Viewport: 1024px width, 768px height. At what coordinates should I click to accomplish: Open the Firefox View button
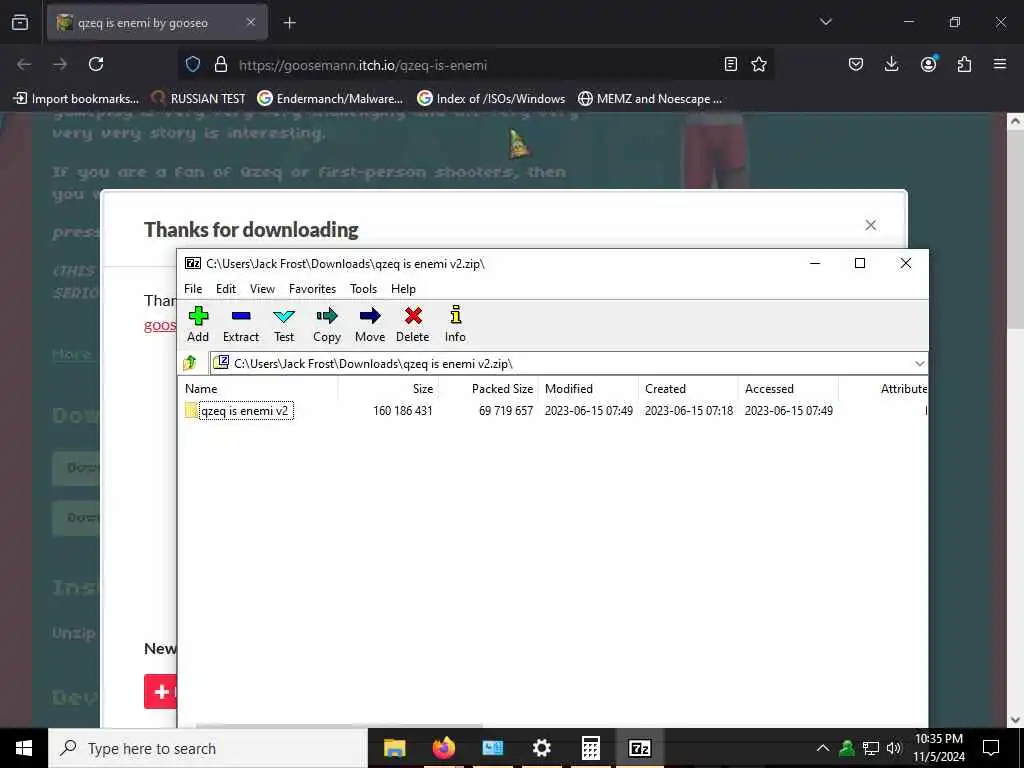click(x=20, y=23)
